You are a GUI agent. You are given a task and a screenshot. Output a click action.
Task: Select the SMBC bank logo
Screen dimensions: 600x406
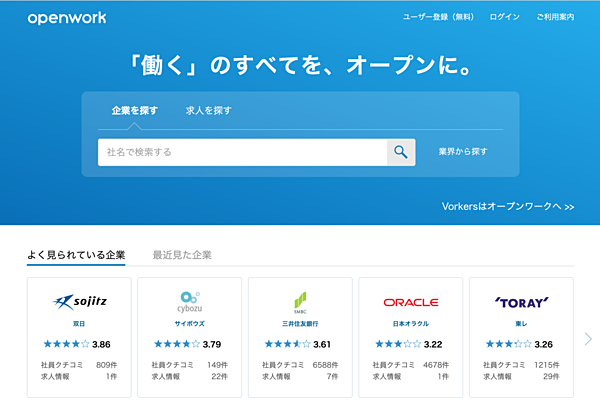[300, 301]
